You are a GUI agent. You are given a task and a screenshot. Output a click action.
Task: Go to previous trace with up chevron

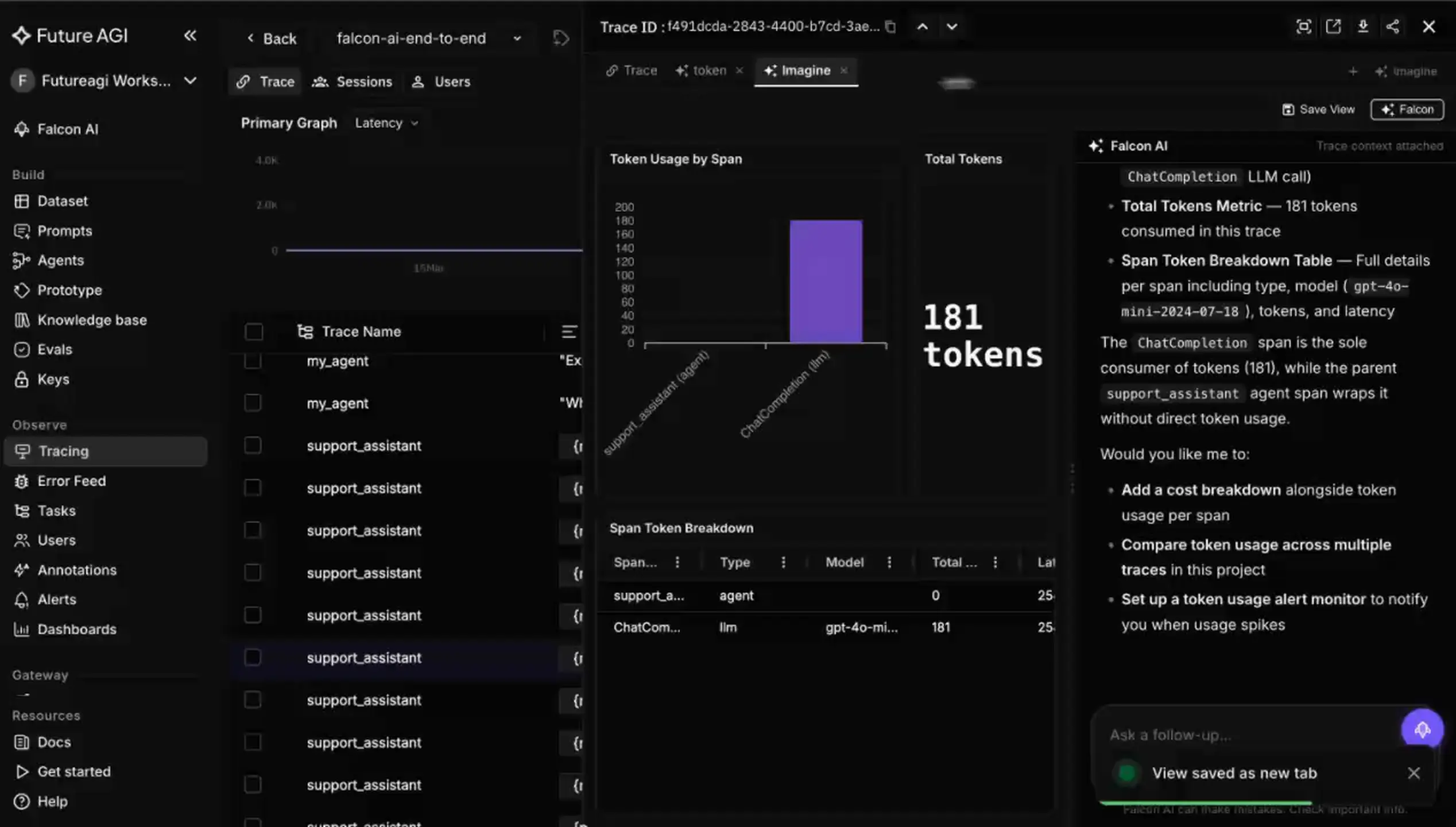click(923, 27)
